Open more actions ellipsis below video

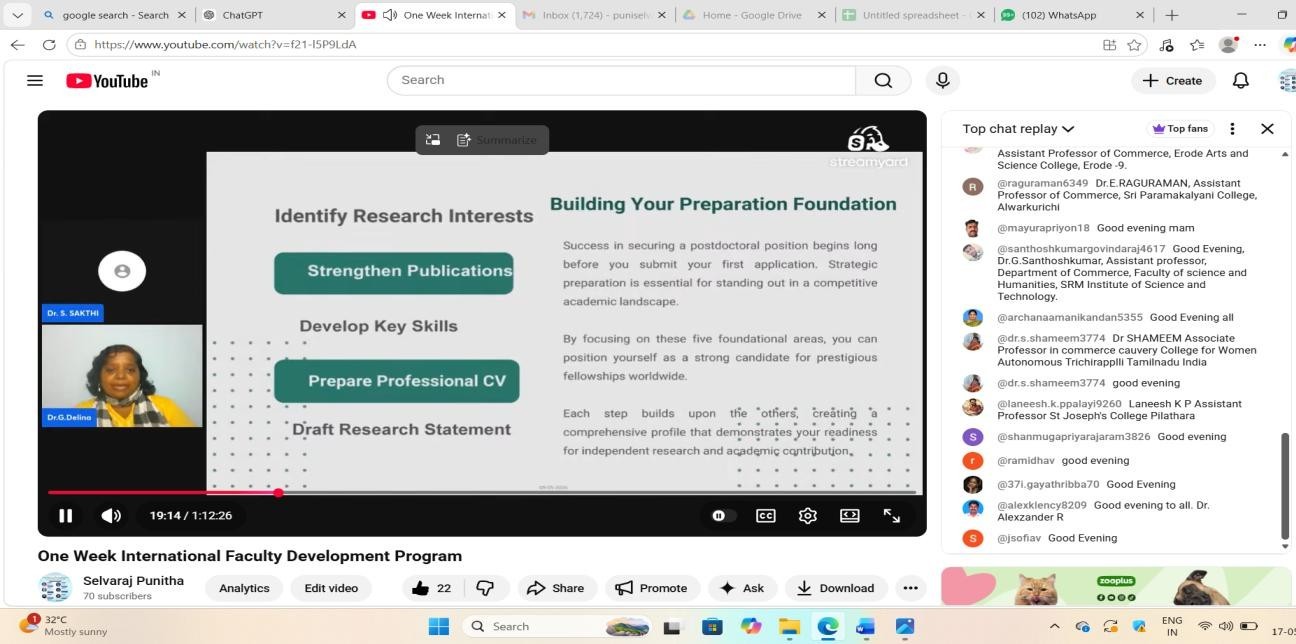coord(909,588)
